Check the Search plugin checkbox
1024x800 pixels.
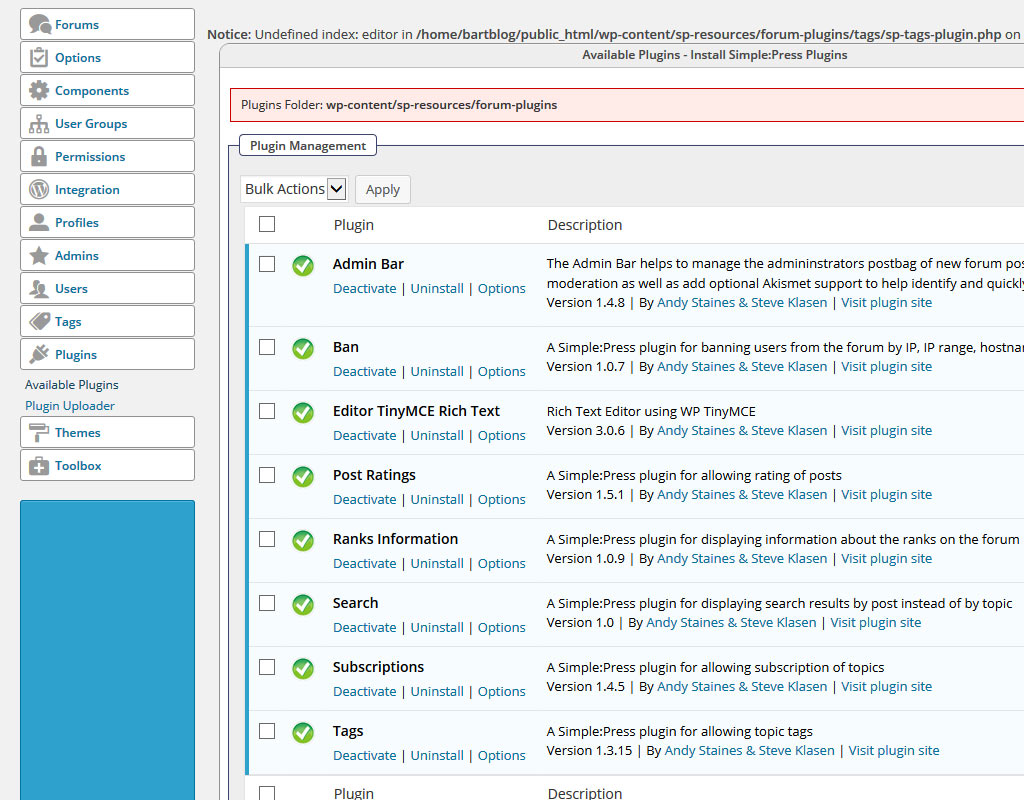click(267, 603)
